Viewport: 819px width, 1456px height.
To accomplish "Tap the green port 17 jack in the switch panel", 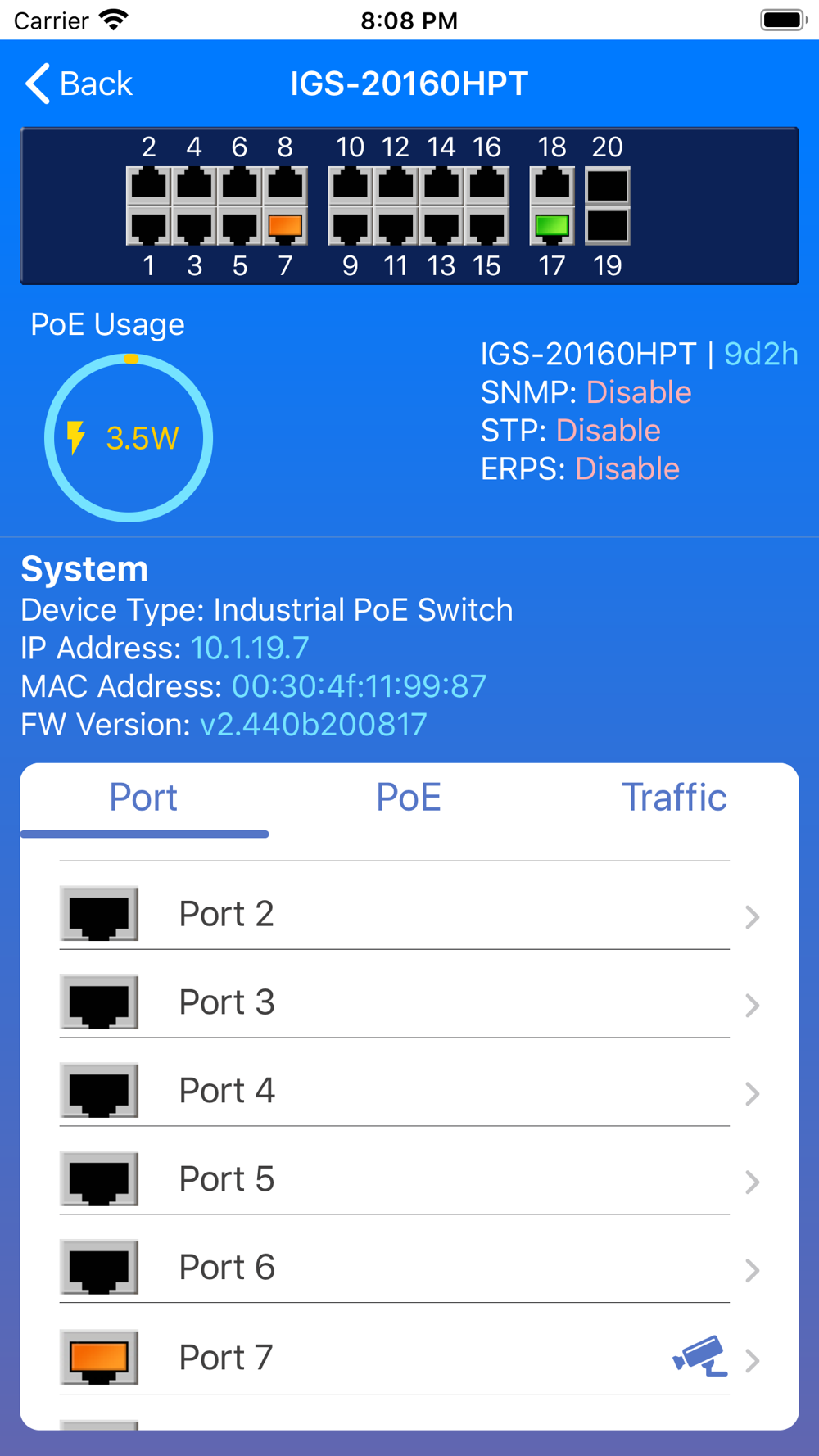I will click(552, 226).
